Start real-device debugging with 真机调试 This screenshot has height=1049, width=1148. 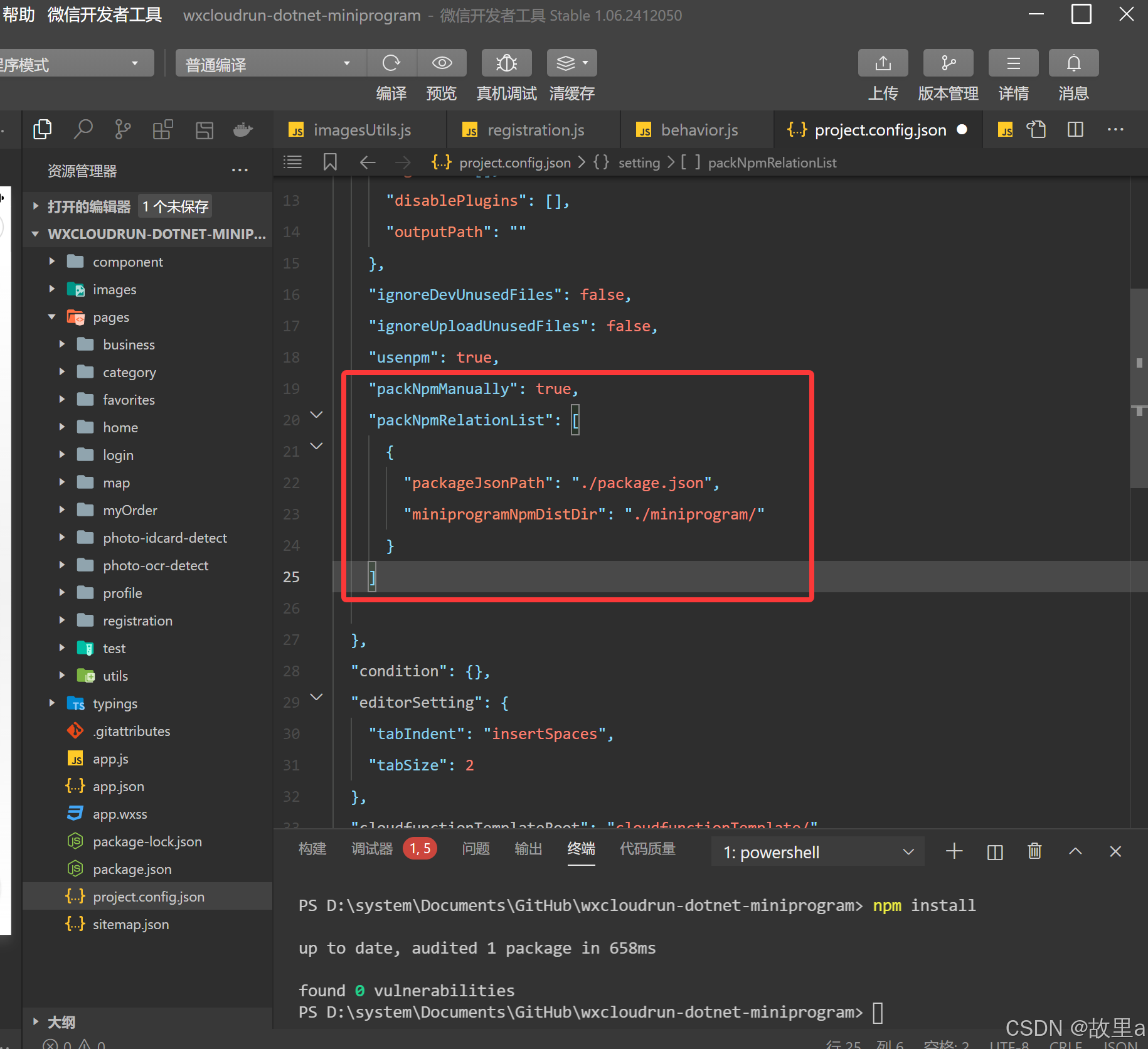pyautogui.click(x=506, y=63)
